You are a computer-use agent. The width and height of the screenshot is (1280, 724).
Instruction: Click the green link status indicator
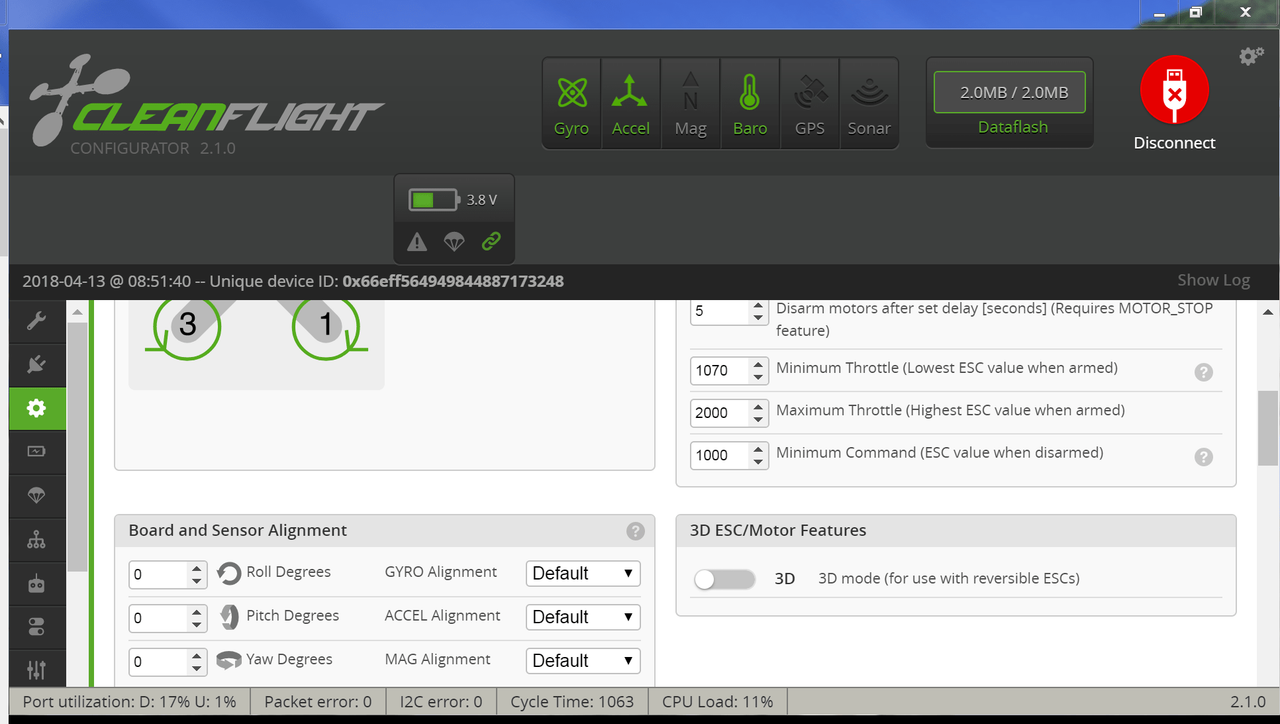click(x=491, y=241)
